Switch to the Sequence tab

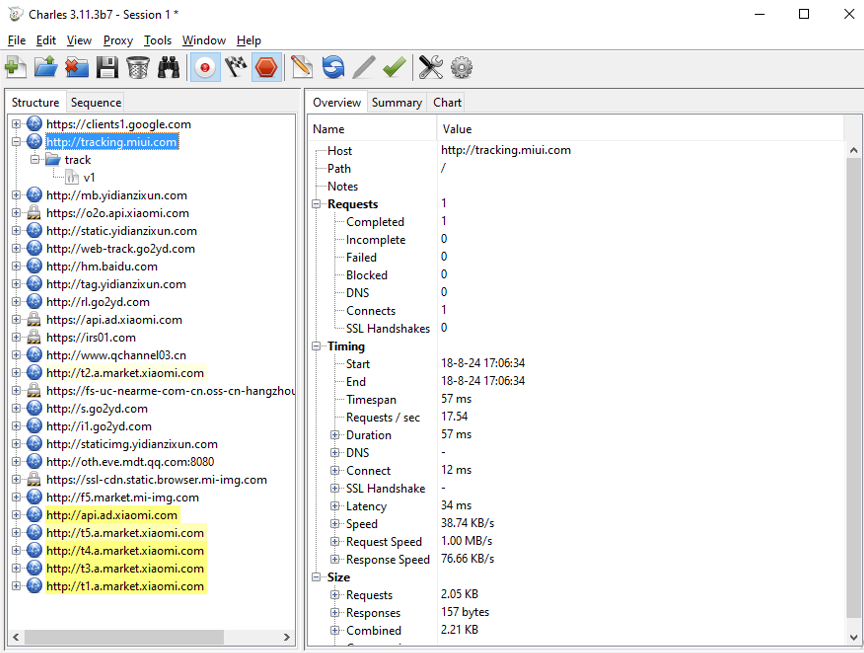[x=96, y=102]
